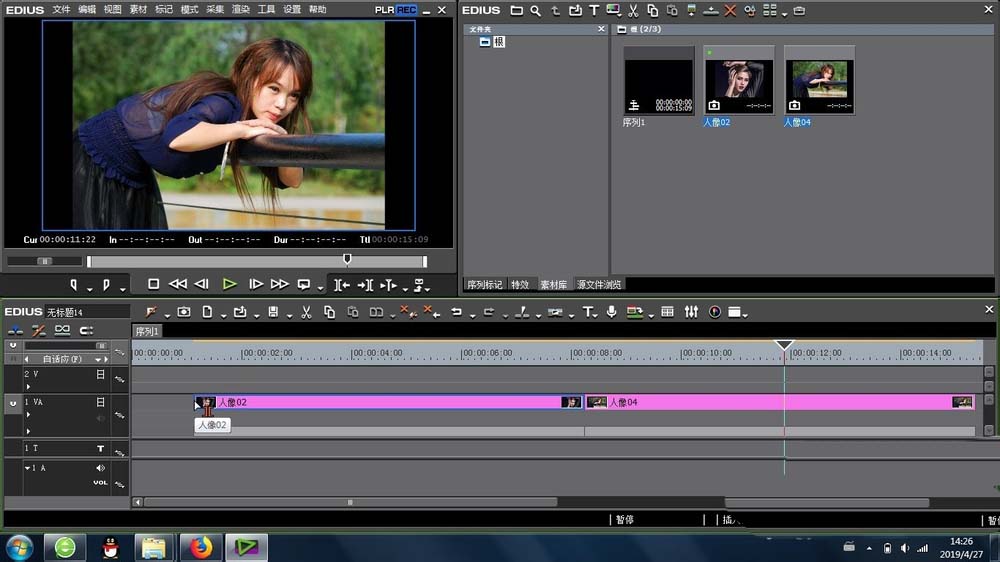Image resolution: width=1000 pixels, height=562 pixels.
Task: Click the new project page icon
Action: (207, 312)
